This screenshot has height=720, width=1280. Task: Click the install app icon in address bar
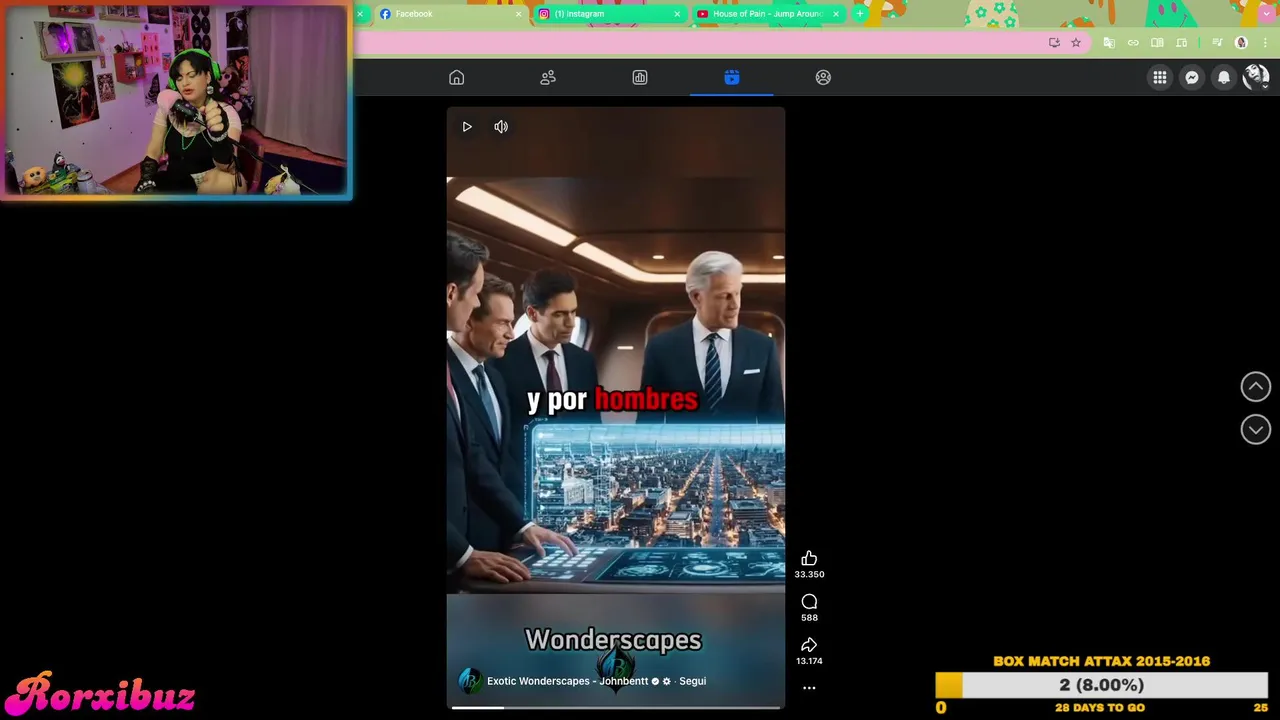[1054, 43]
